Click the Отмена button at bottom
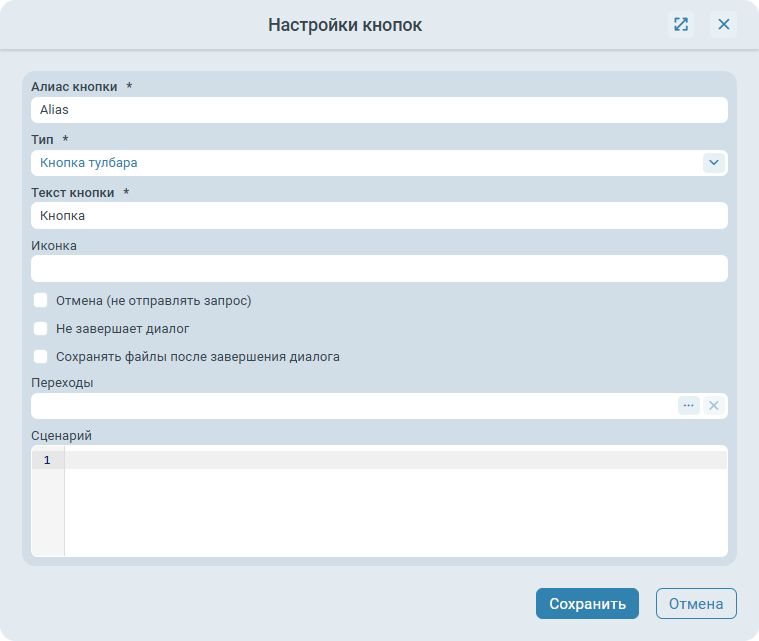 coord(696,603)
